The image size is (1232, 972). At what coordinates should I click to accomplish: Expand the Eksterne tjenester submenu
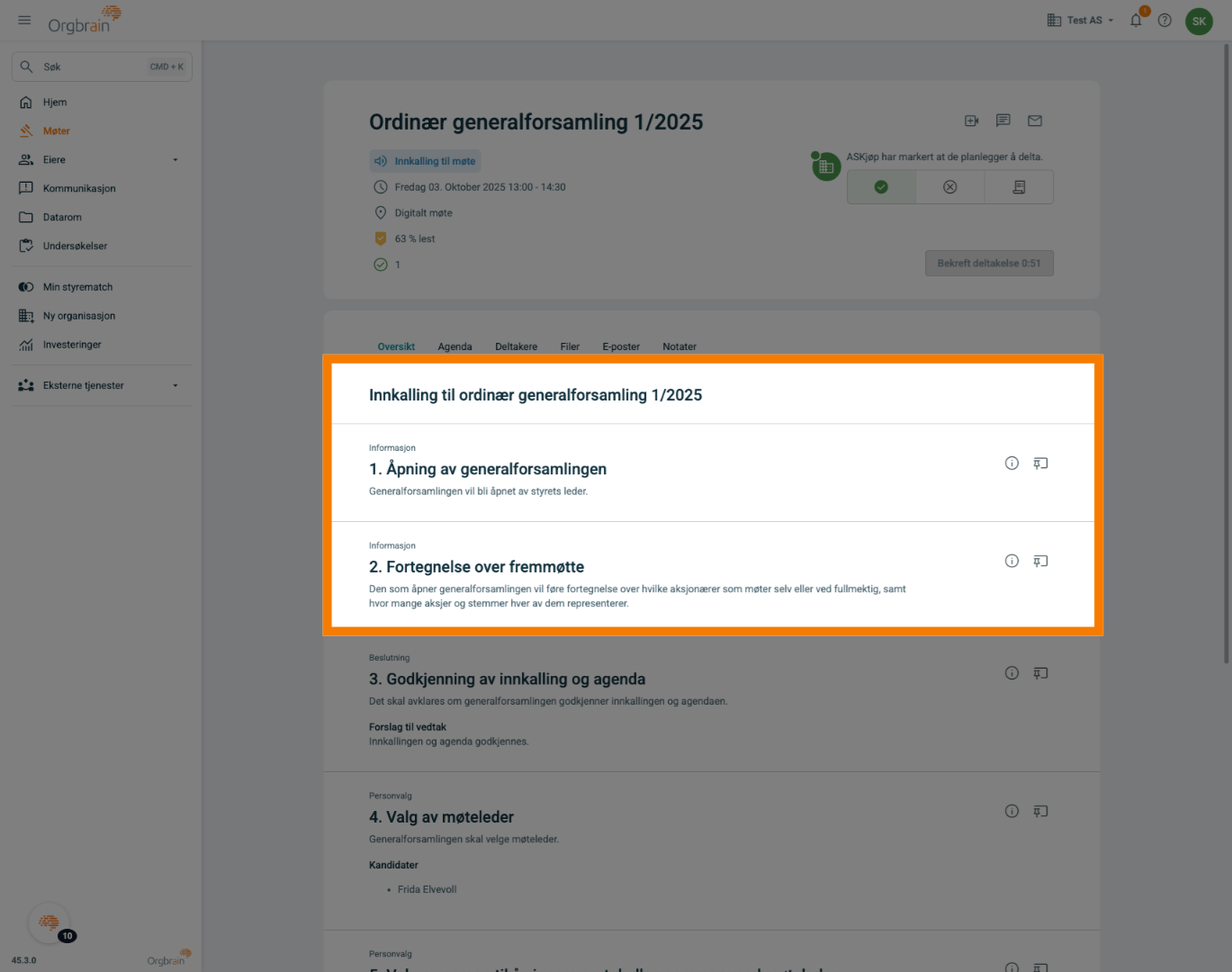tap(175, 386)
